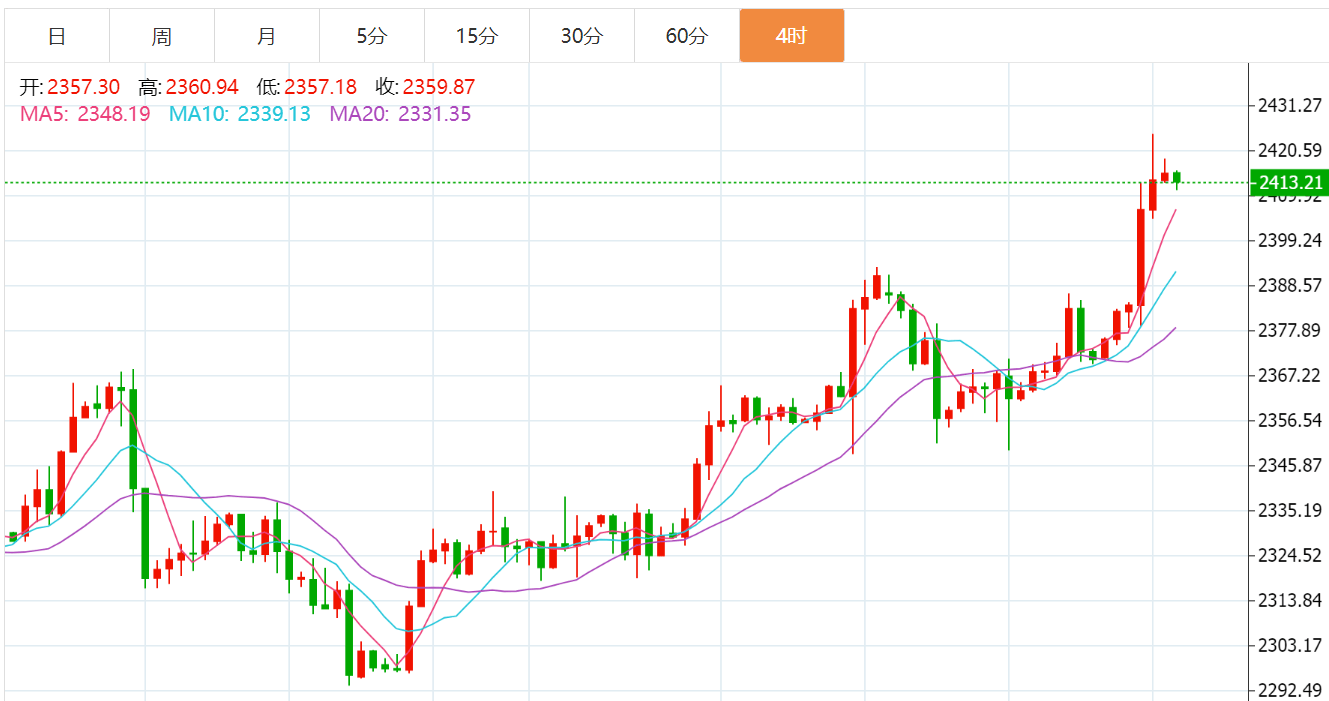Screen dimensions: 1329x701
Task: Click the open price value 2357.30
Action: [x=84, y=88]
